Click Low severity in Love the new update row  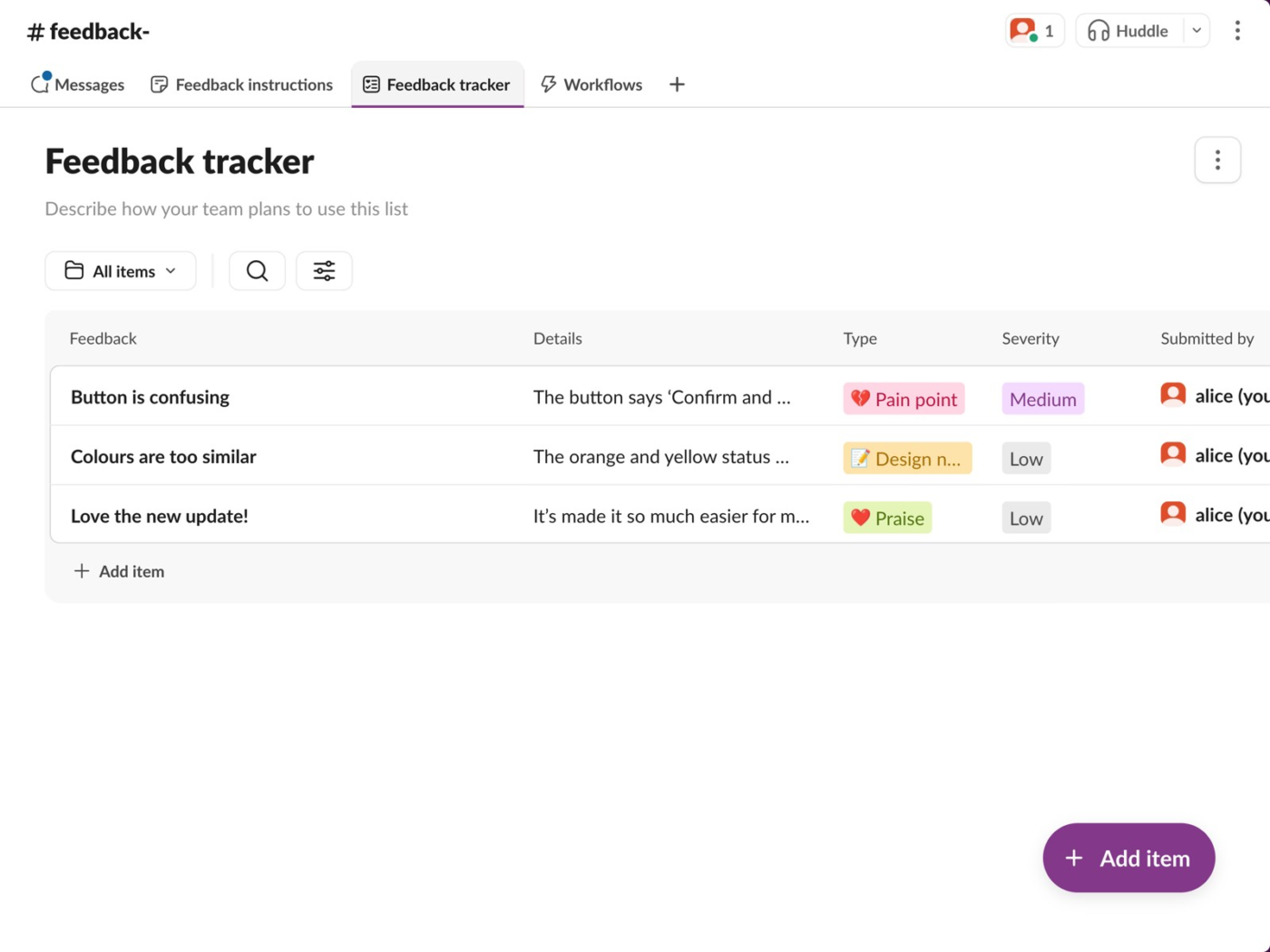(1026, 518)
